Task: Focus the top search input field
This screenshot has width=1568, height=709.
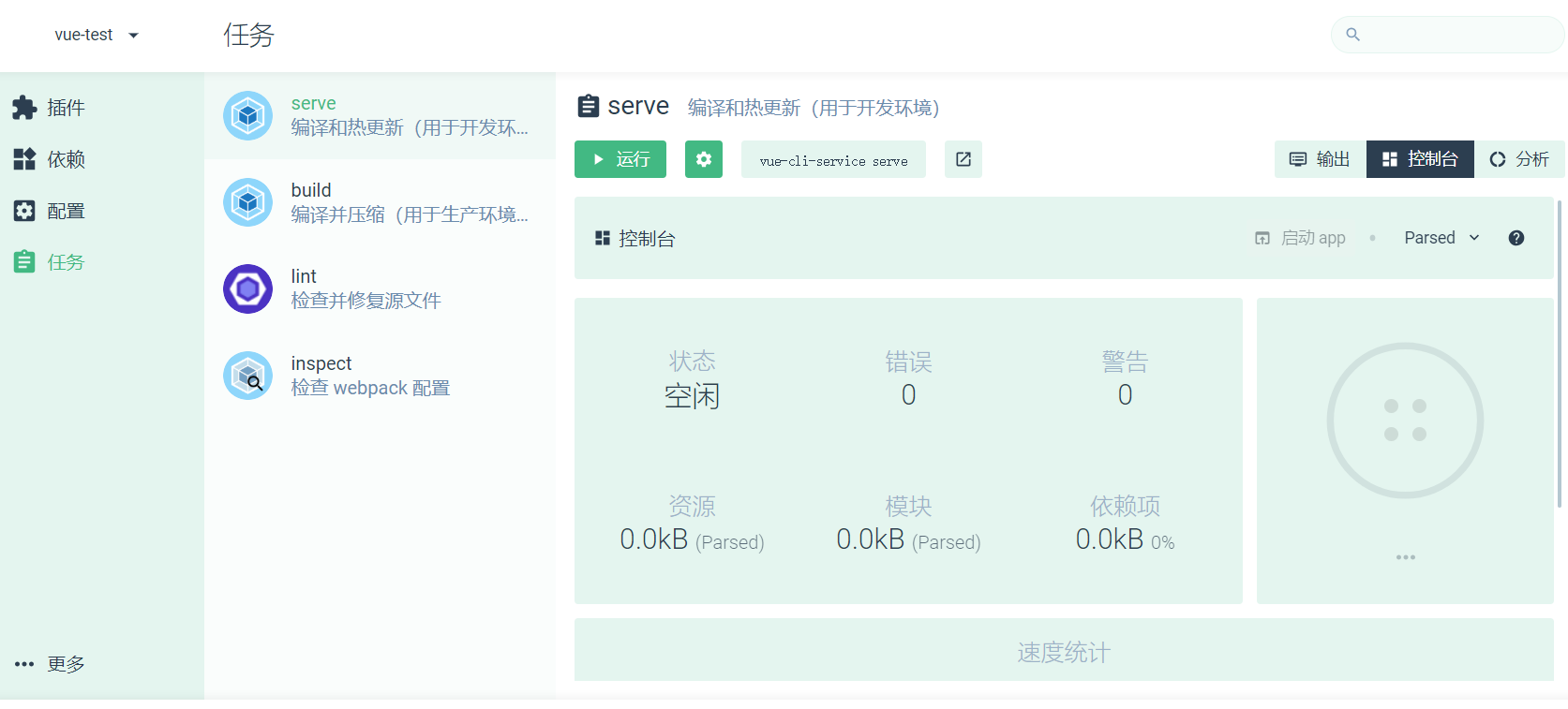Action: click(x=1447, y=35)
